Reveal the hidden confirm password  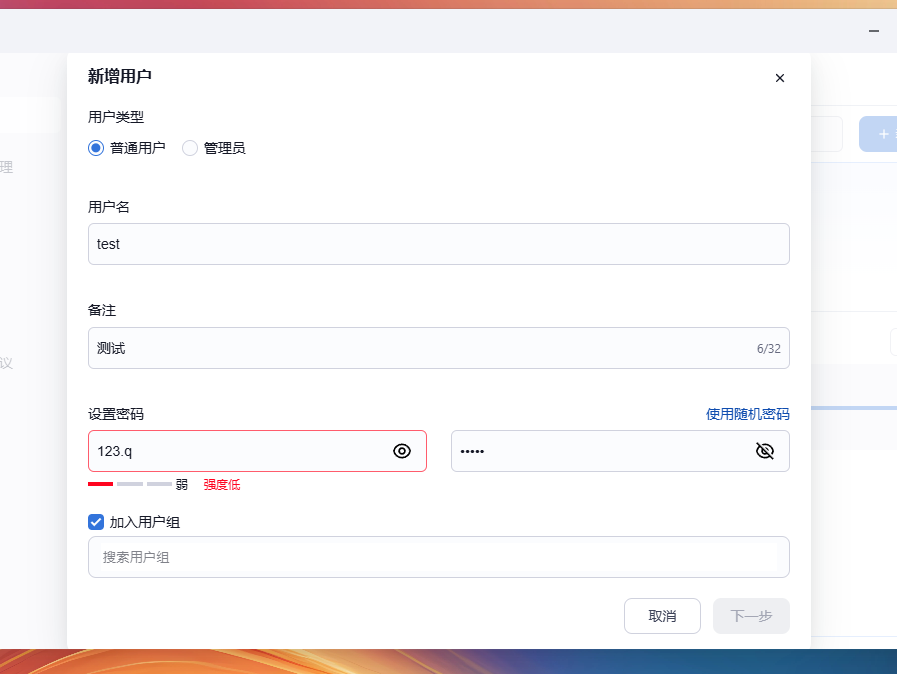(x=765, y=451)
